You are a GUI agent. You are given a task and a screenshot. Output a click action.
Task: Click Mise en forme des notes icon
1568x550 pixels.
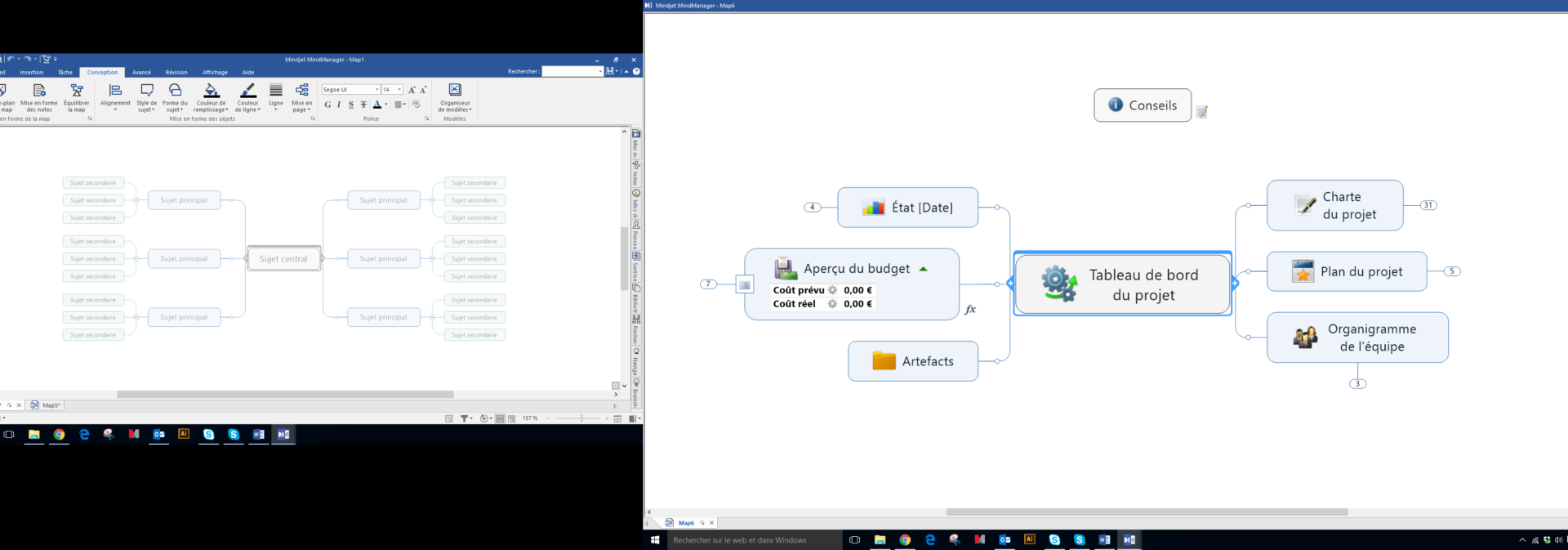[x=39, y=92]
